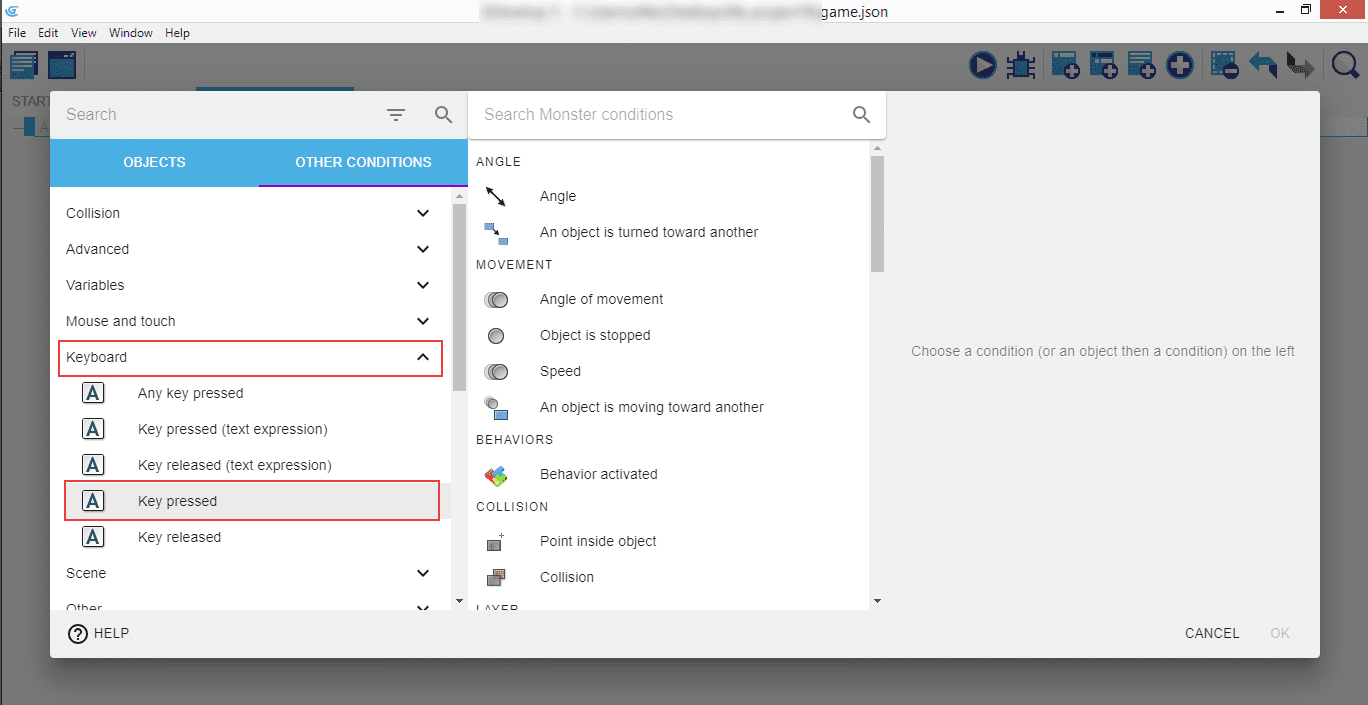
Task: Expand the Mouse and touch category
Action: [423, 321]
